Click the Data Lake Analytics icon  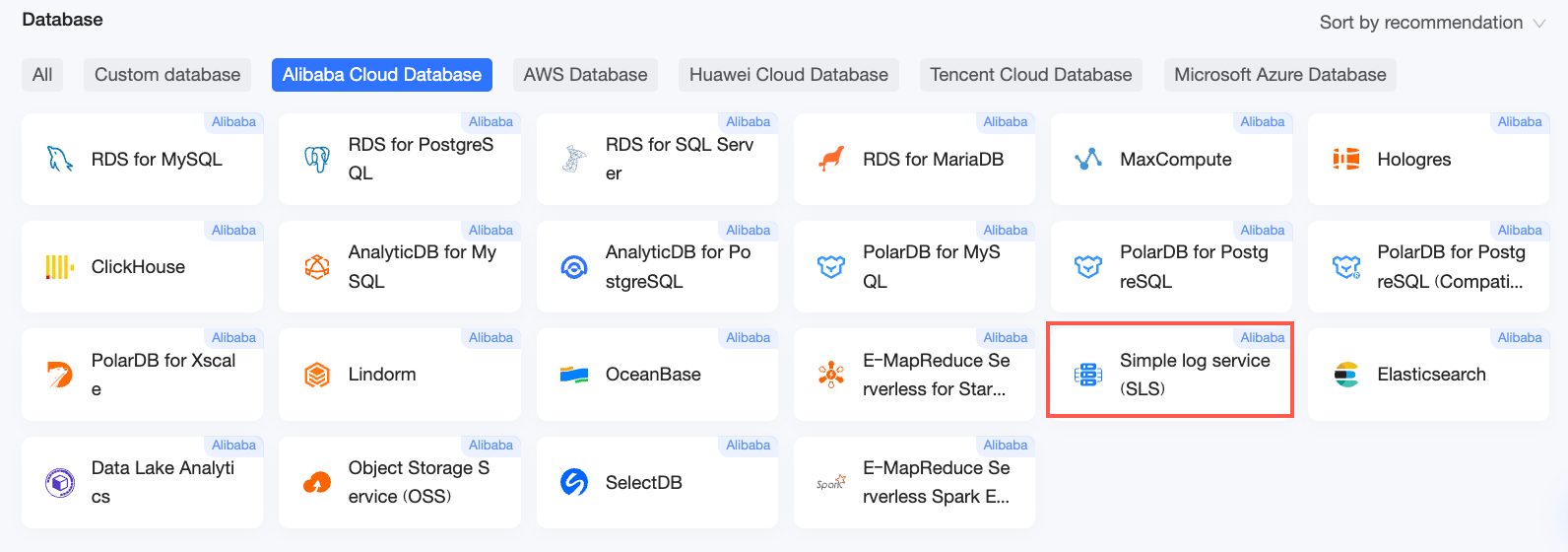[59, 482]
